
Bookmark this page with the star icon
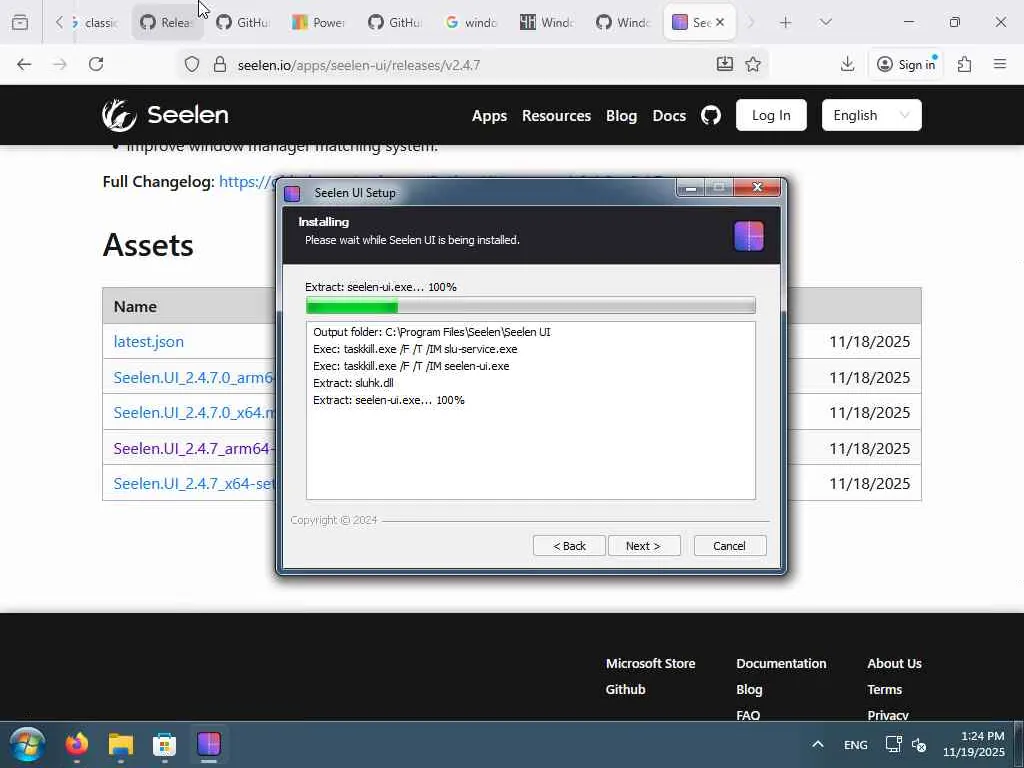coord(753,64)
